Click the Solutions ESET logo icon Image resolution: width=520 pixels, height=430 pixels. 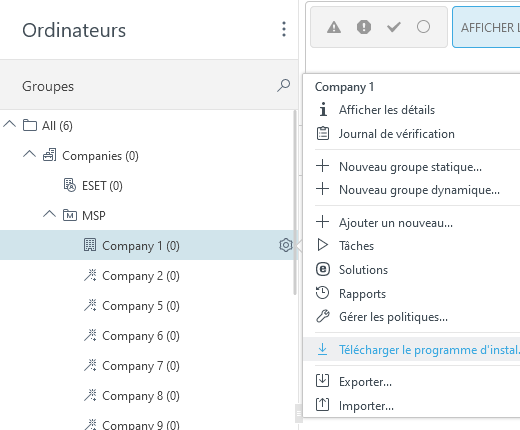pos(323,269)
